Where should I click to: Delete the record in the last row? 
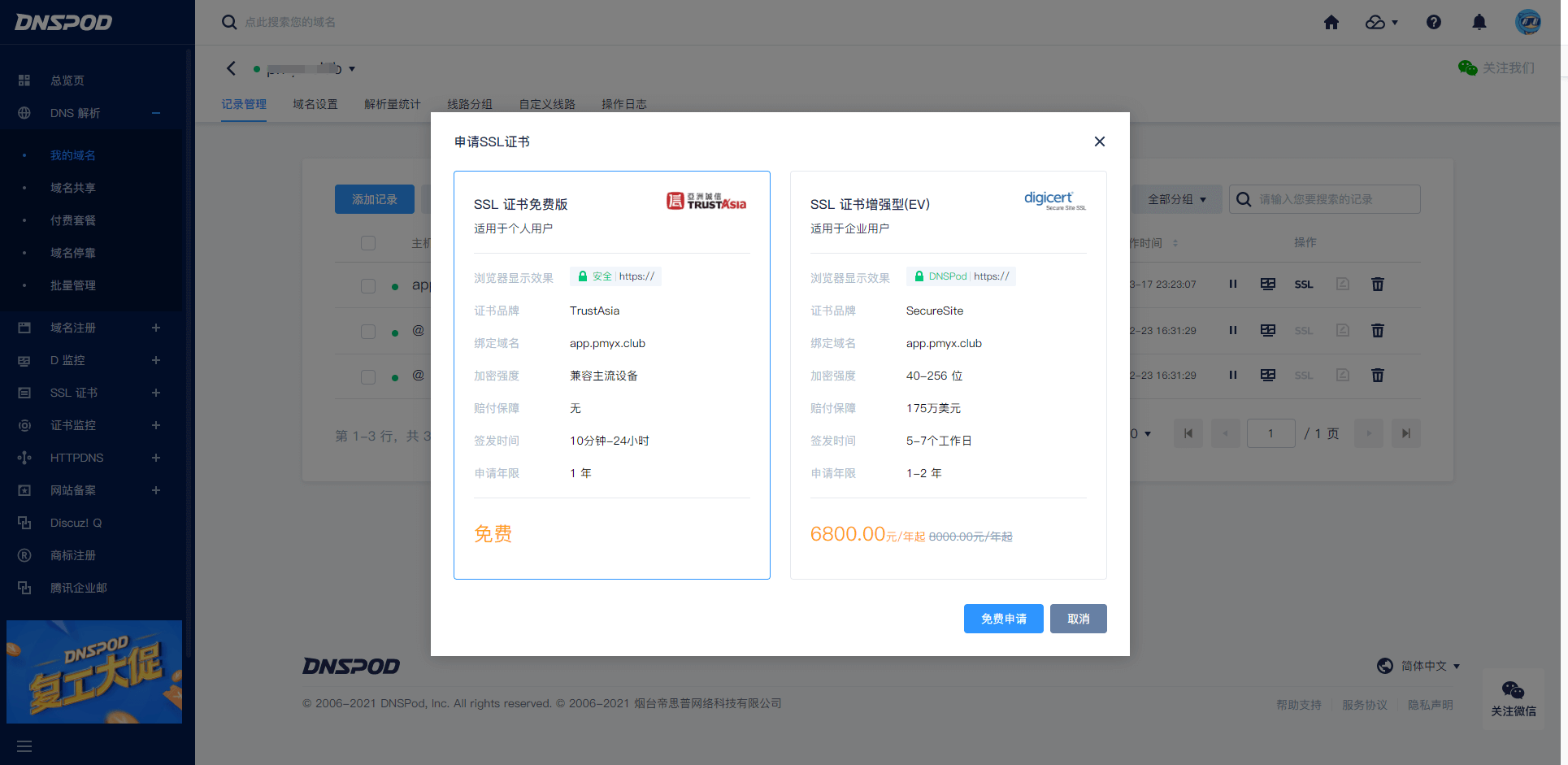[x=1378, y=376]
